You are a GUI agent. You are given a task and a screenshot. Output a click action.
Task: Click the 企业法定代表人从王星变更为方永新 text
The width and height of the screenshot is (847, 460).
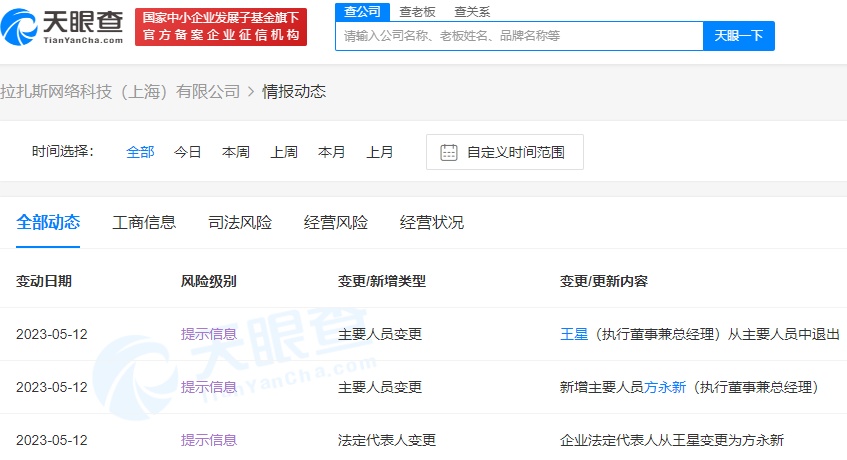click(x=672, y=441)
